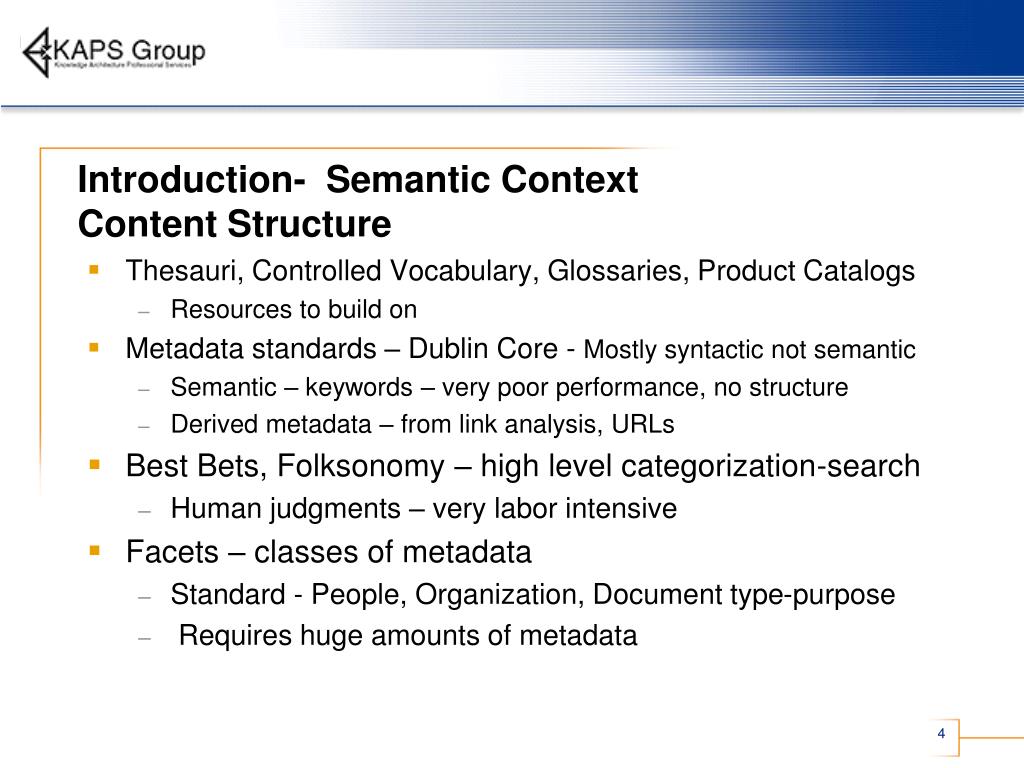
Task: Select 'Human judgments – very labor intensive' line
Action: click(424, 509)
